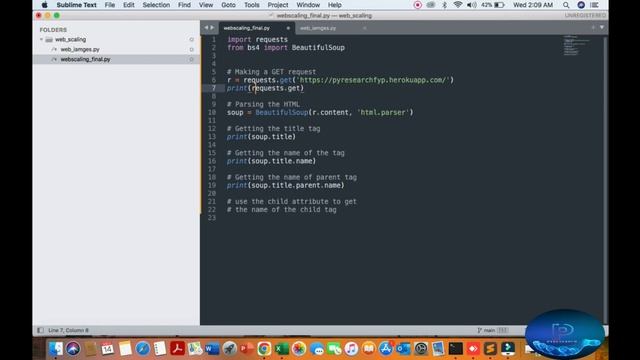Open the Bluetooth menu bar icon
Image resolution: width=640 pixels, height=360 pixels.
[444, 5]
